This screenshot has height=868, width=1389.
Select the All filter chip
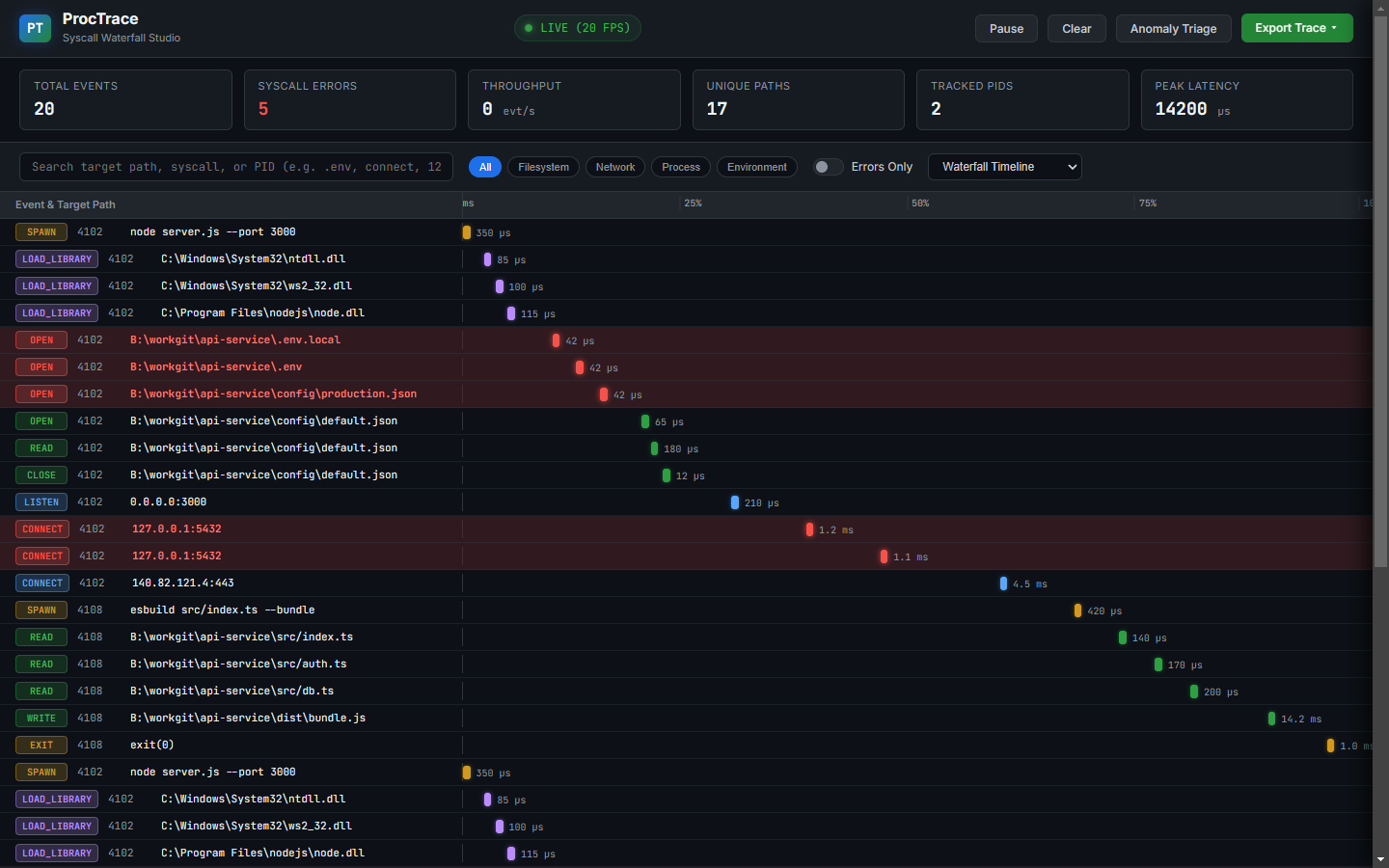(485, 167)
